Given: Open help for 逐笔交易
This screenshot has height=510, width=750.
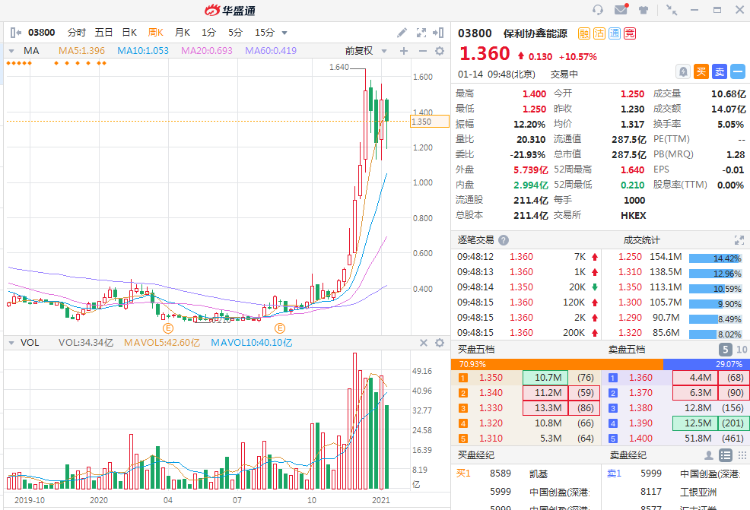Looking at the screenshot, I should tap(503, 240).
